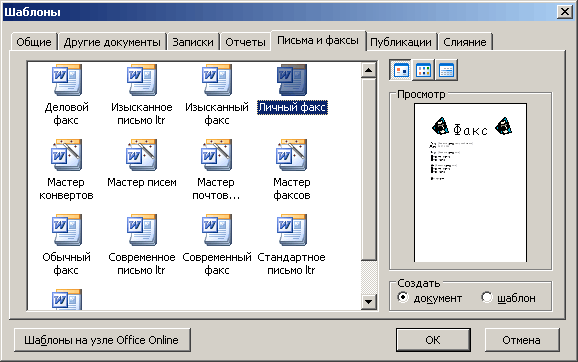The image size is (578, 362).
Task: Click the Деловой факс label text
Action: tap(67, 114)
